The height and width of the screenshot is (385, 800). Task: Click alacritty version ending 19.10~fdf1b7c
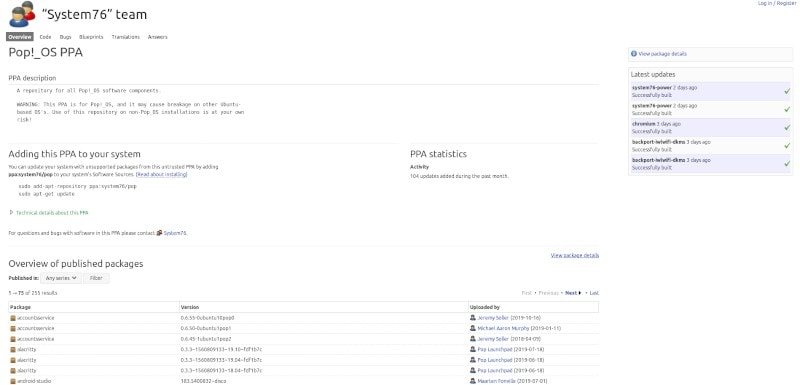click(x=221, y=349)
